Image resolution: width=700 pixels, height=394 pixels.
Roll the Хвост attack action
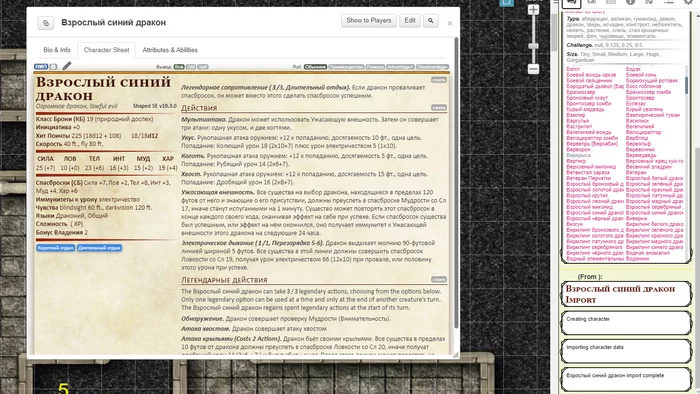point(191,174)
